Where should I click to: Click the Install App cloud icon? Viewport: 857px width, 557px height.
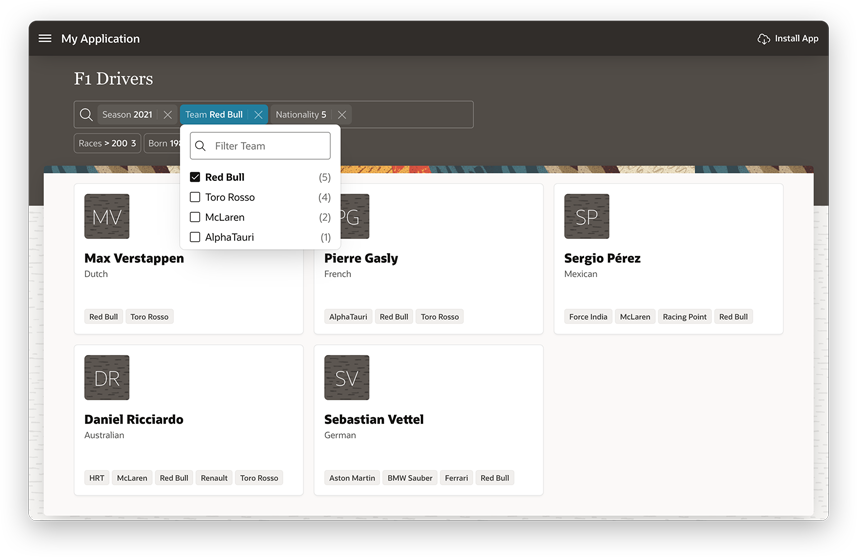764,39
